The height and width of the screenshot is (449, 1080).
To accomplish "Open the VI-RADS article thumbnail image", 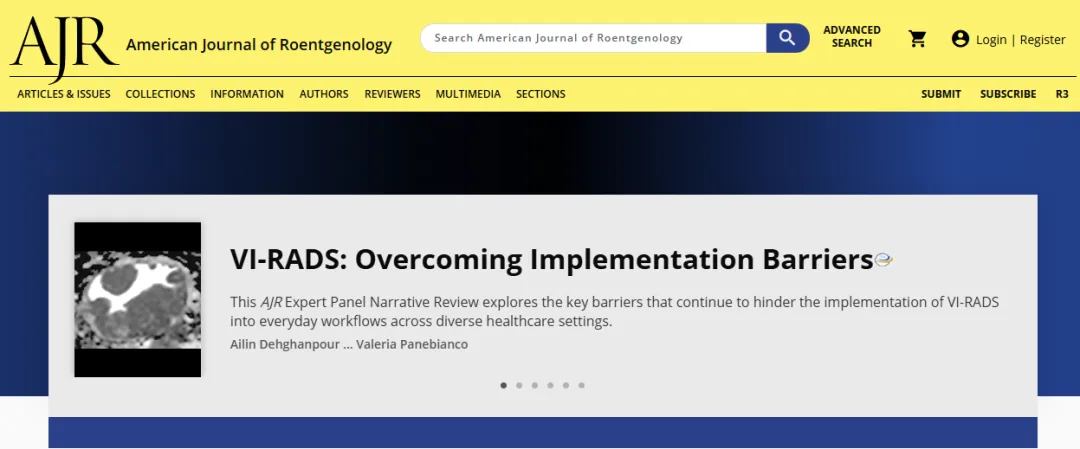I will pyautogui.click(x=138, y=300).
